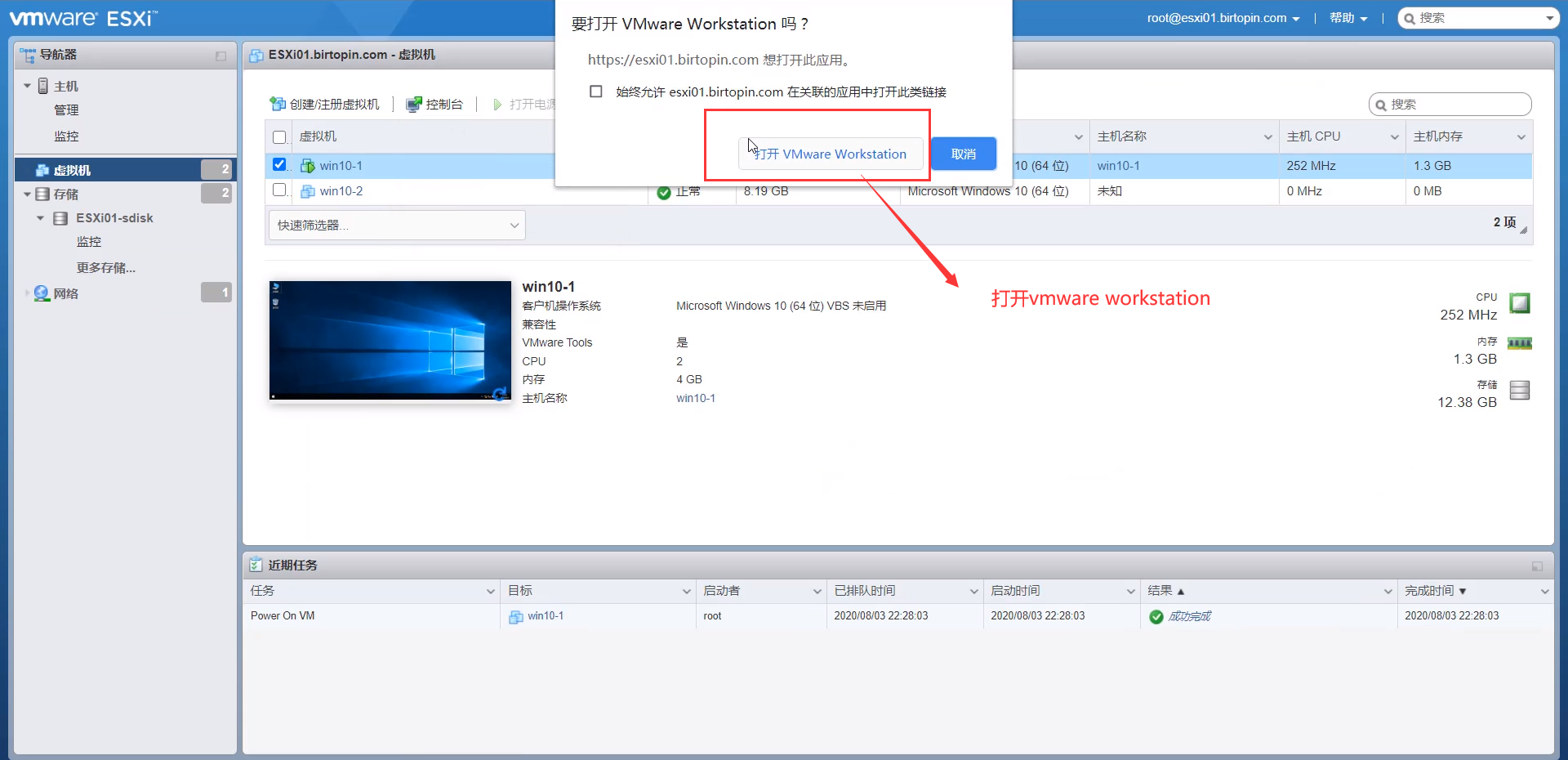The image size is (1568, 760).
Task: Click the win10-2 VM icon in list
Action: 308,191
